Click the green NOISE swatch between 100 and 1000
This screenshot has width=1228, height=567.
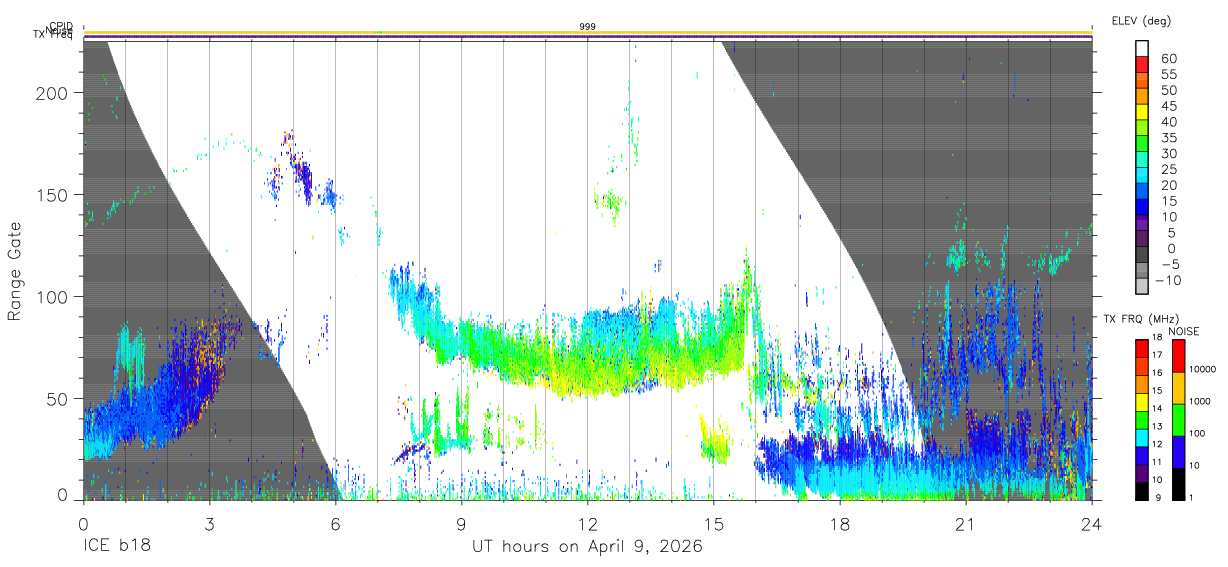pyautogui.click(x=1179, y=420)
